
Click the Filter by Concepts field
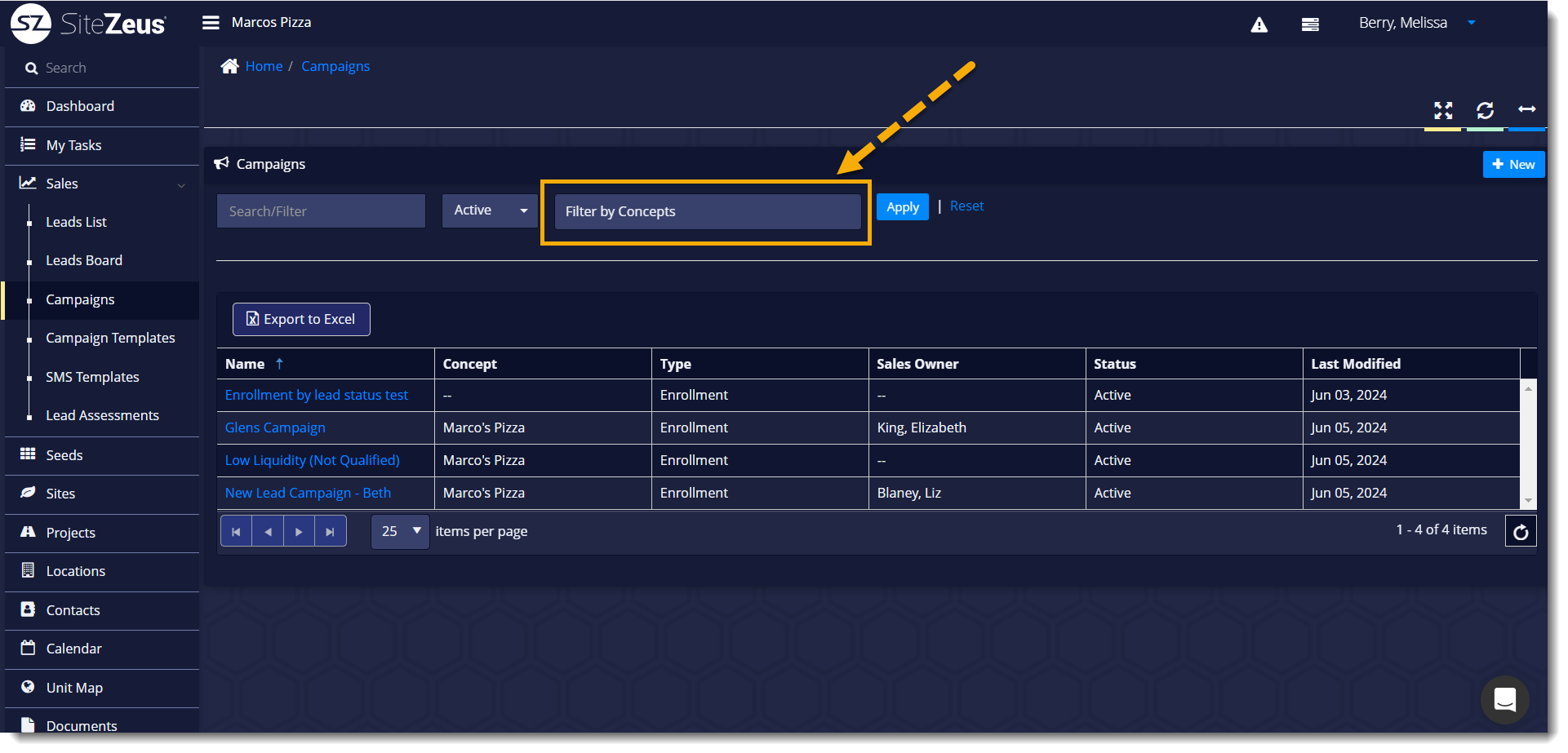click(x=708, y=211)
